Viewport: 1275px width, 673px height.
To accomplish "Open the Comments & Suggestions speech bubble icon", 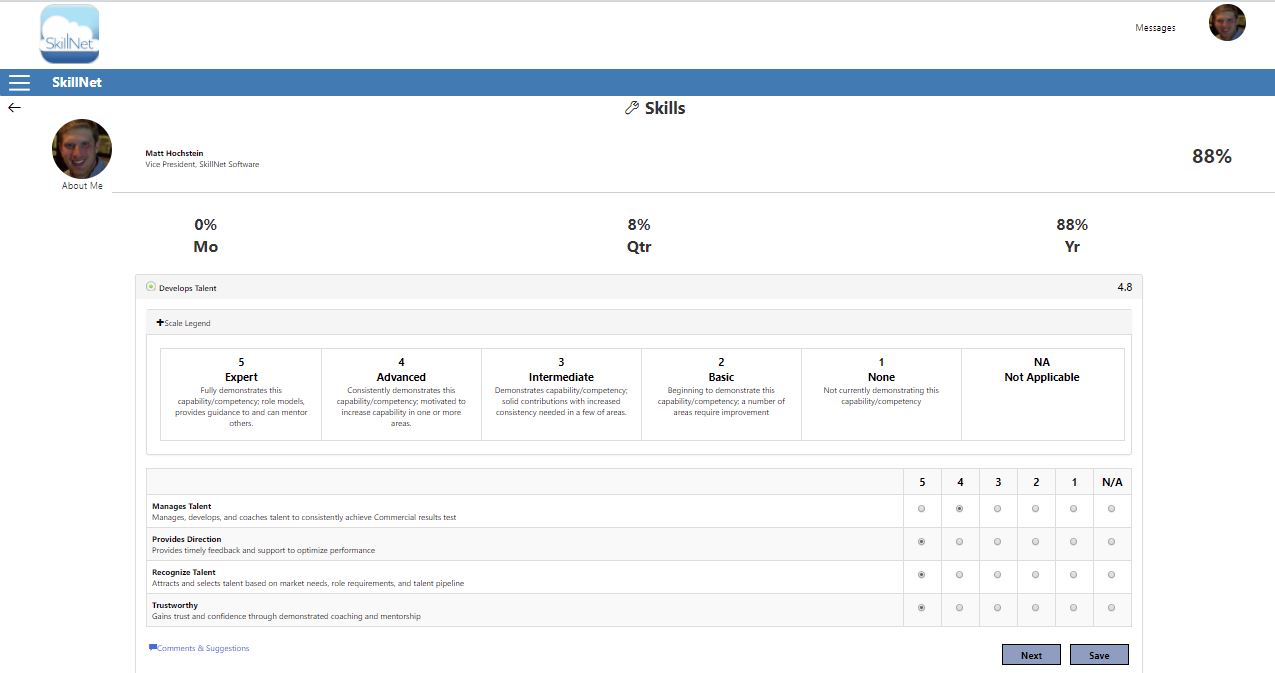I will coord(153,647).
